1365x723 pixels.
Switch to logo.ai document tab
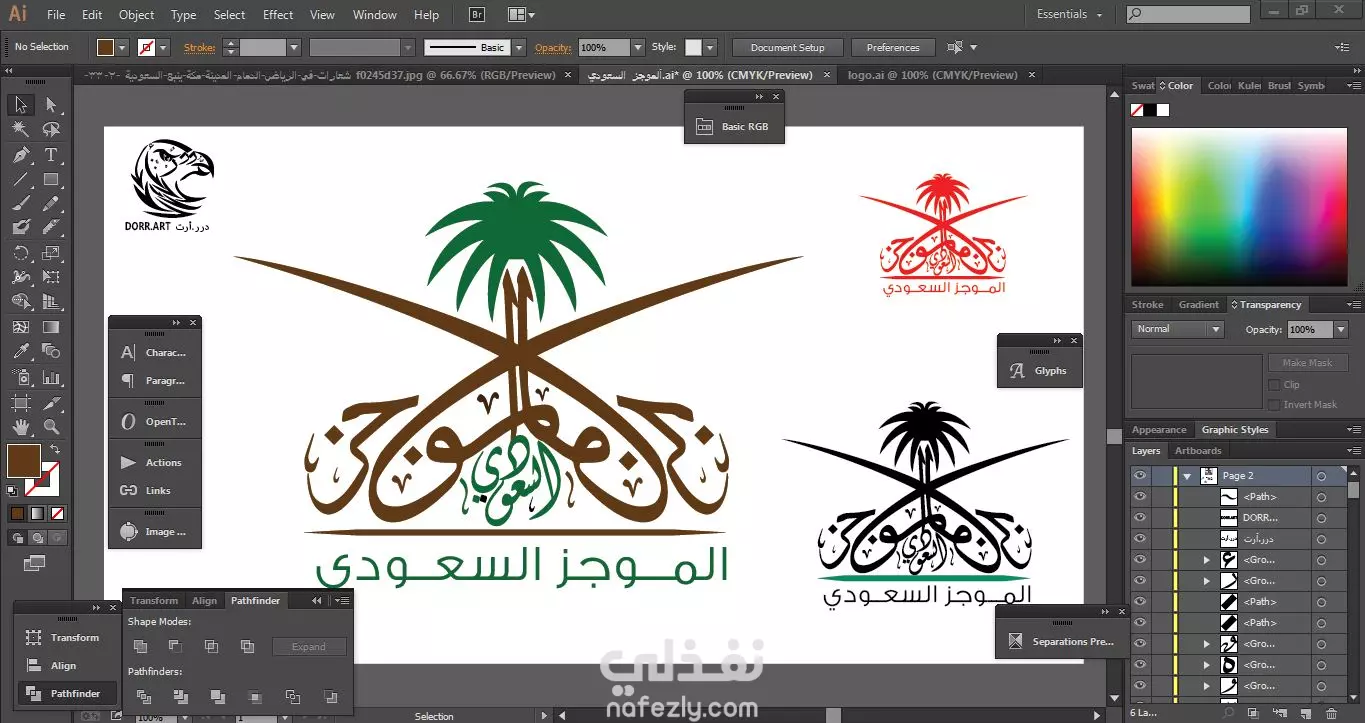932,75
